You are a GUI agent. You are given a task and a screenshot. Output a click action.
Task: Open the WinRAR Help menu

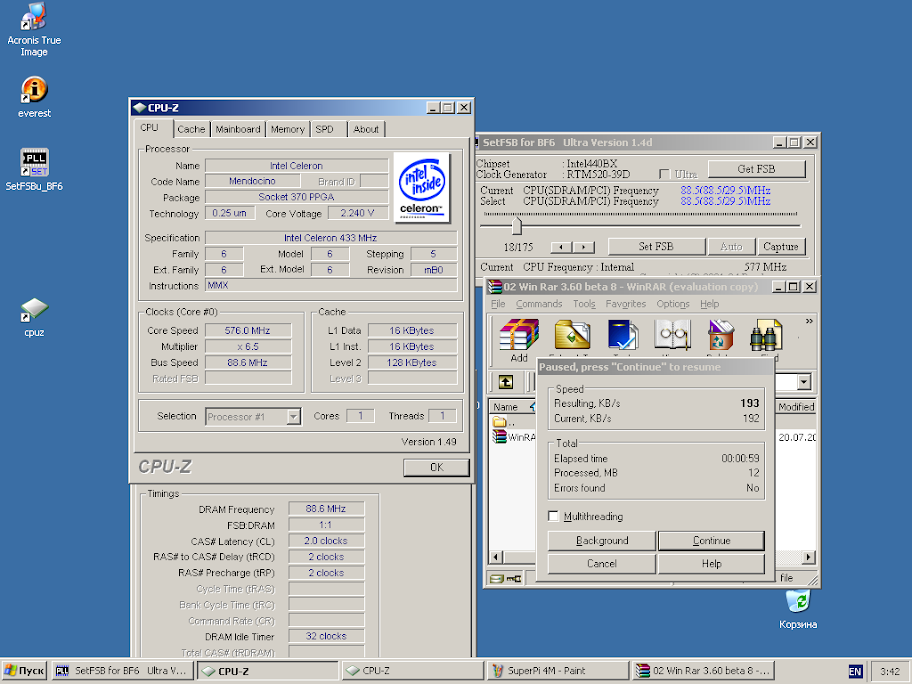coord(709,304)
